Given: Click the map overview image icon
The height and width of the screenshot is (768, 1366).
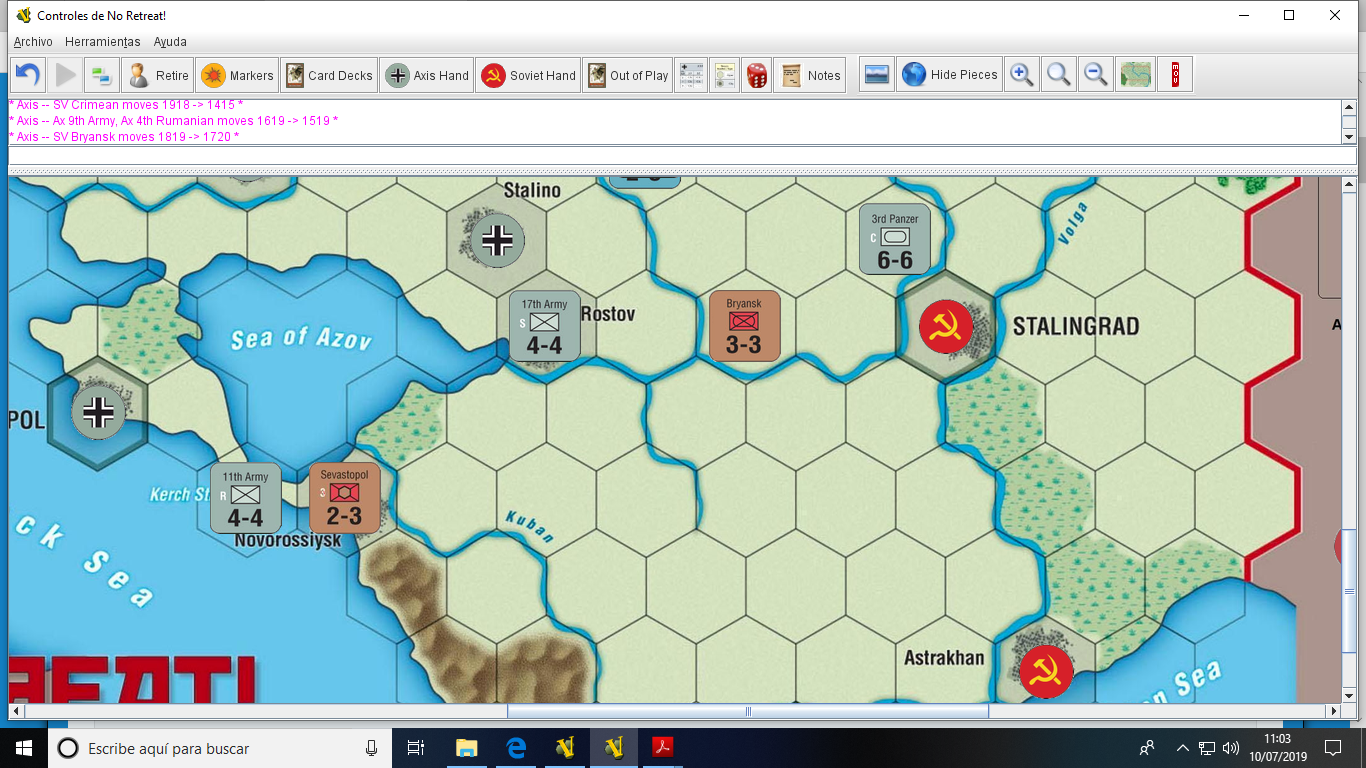Looking at the screenshot, I should (877, 75).
